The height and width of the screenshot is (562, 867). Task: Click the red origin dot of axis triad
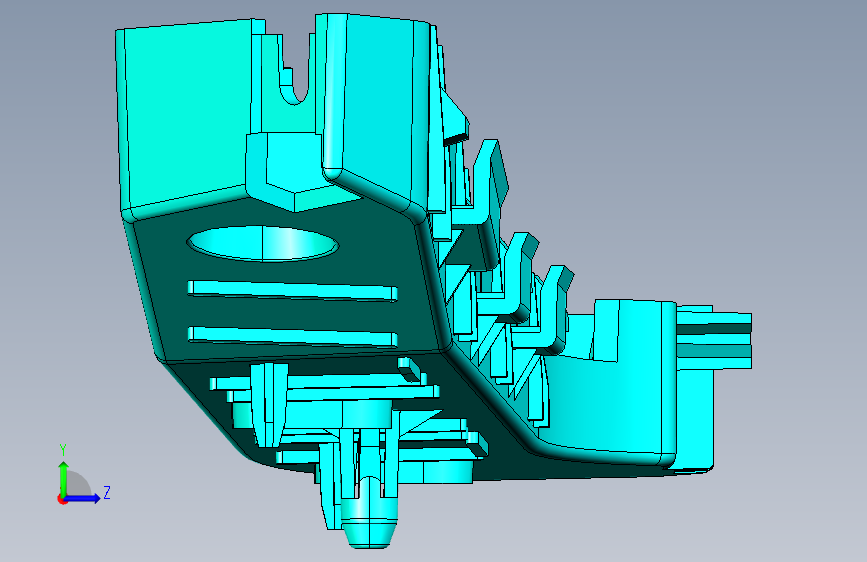(62, 499)
